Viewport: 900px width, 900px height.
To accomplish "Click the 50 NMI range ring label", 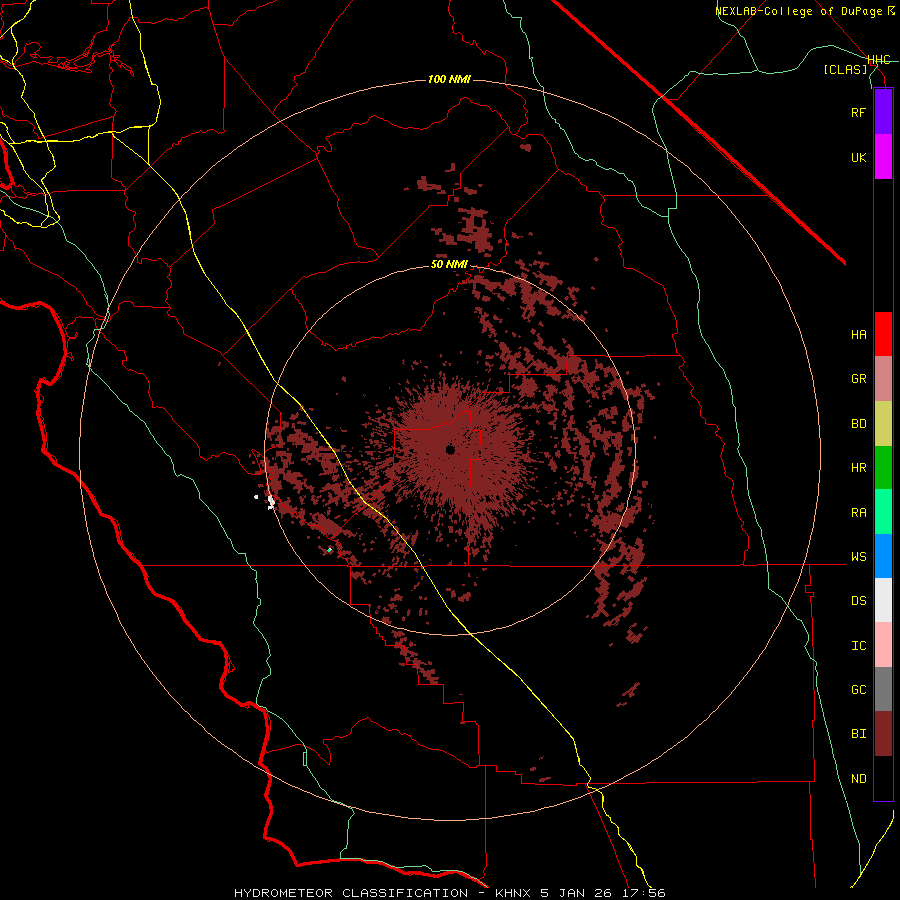I will pyautogui.click(x=449, y=265).
